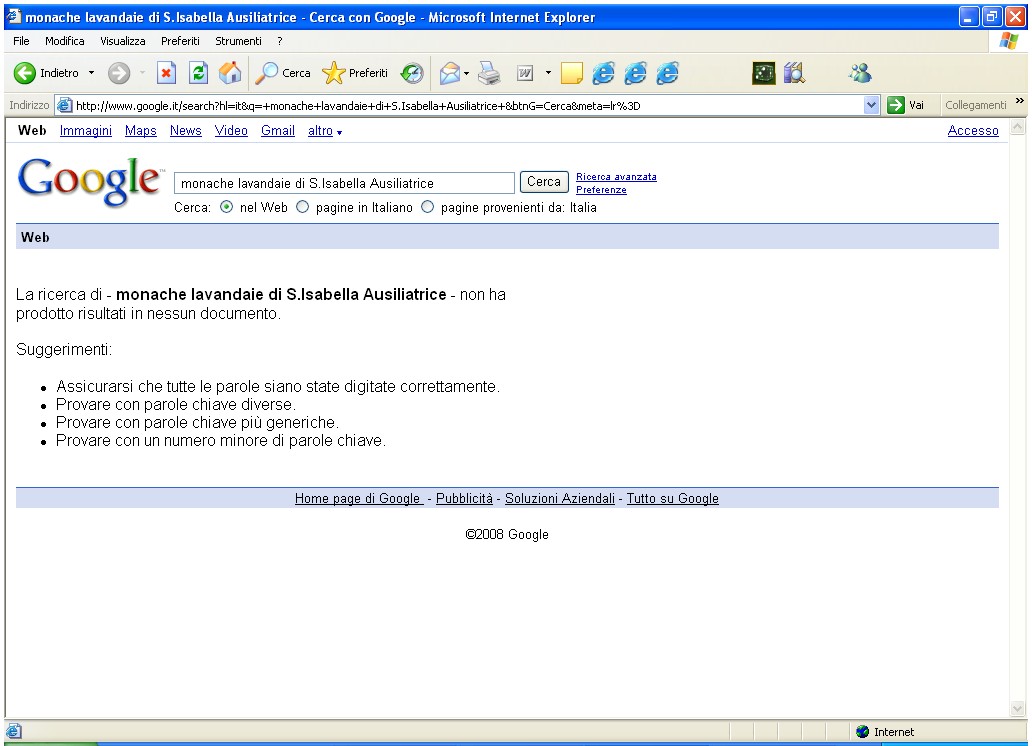Open the Ricerca avanzata link
Screen dimensions: 1032x746
(616, 176)
